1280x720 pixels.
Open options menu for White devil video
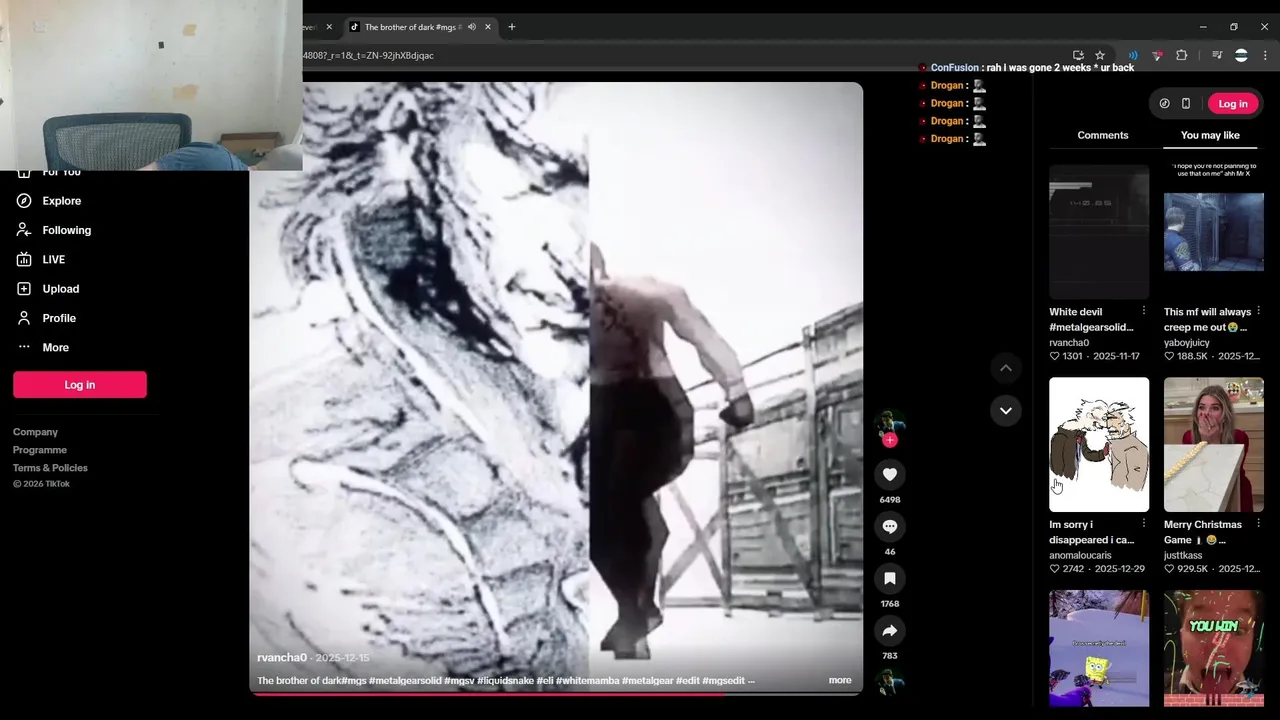(1144, 311)
